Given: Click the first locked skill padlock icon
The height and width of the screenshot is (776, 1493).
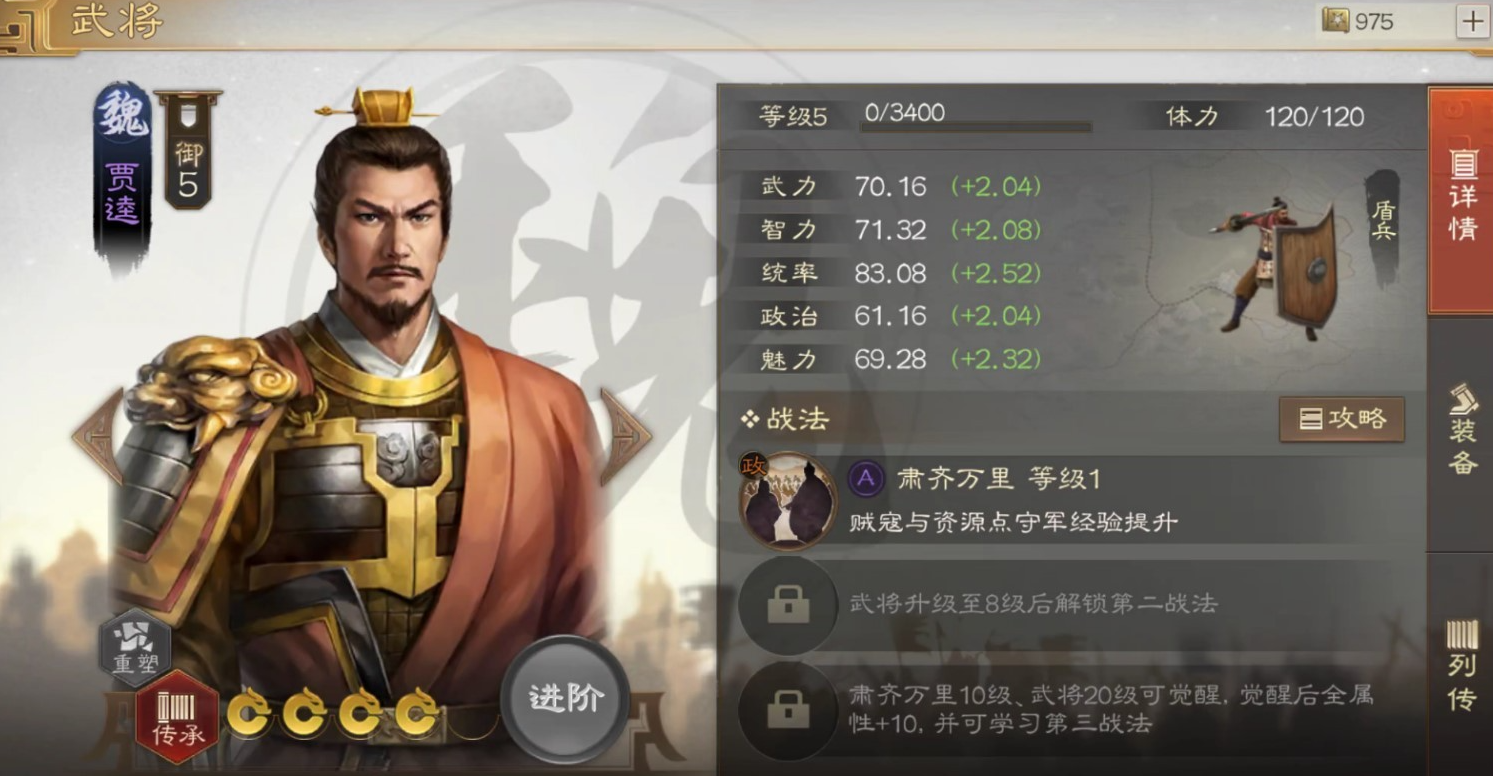Looking at the screenshot, I should 787,605.
